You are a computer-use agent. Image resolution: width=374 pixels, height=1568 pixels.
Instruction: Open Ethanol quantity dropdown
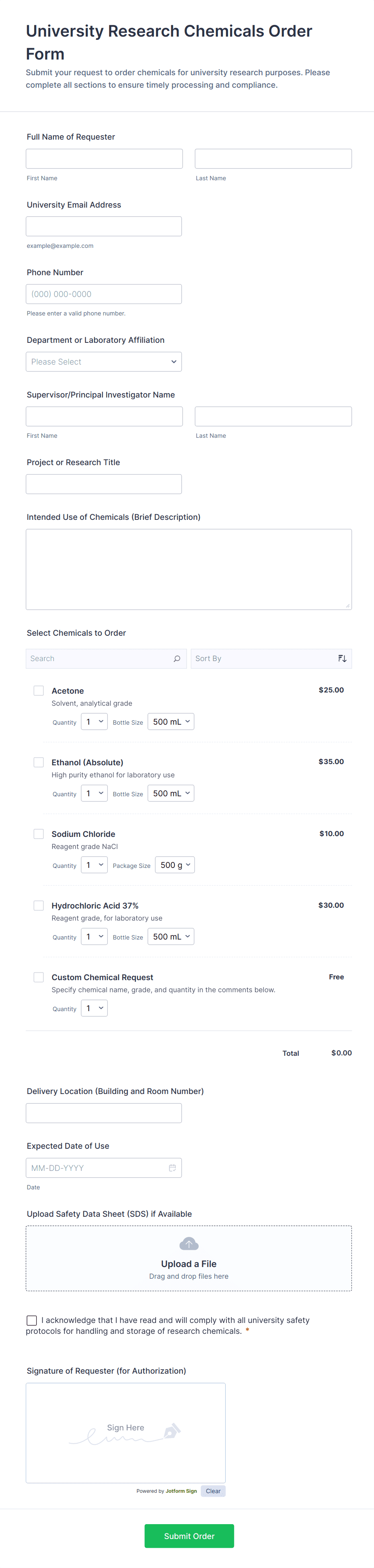[x=94, y=794]
